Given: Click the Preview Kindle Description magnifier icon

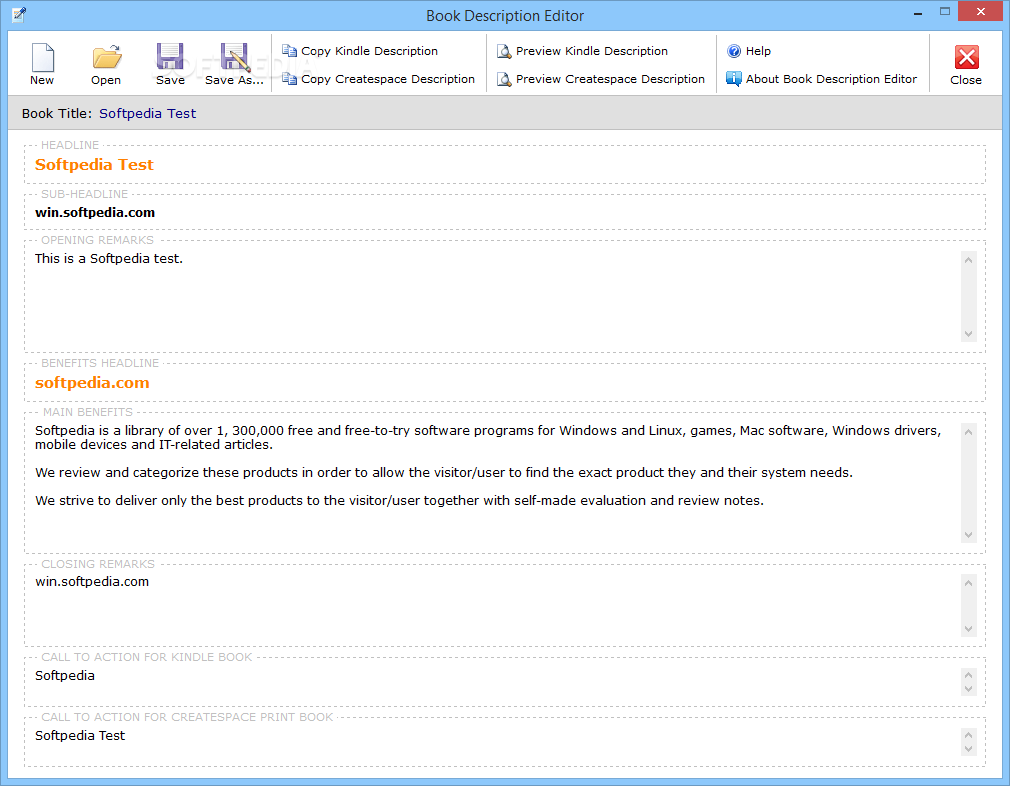Looking at the screenshot, I should (504, 51).
